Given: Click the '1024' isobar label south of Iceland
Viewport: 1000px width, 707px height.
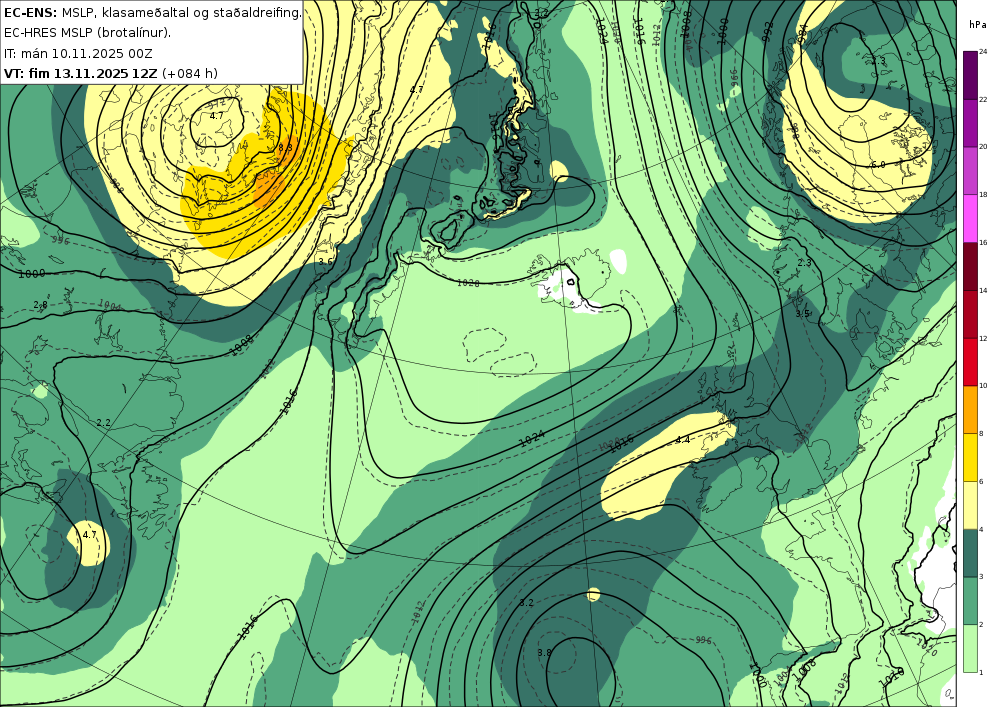Looking at the screenshot, I should [x=531, y=438].
